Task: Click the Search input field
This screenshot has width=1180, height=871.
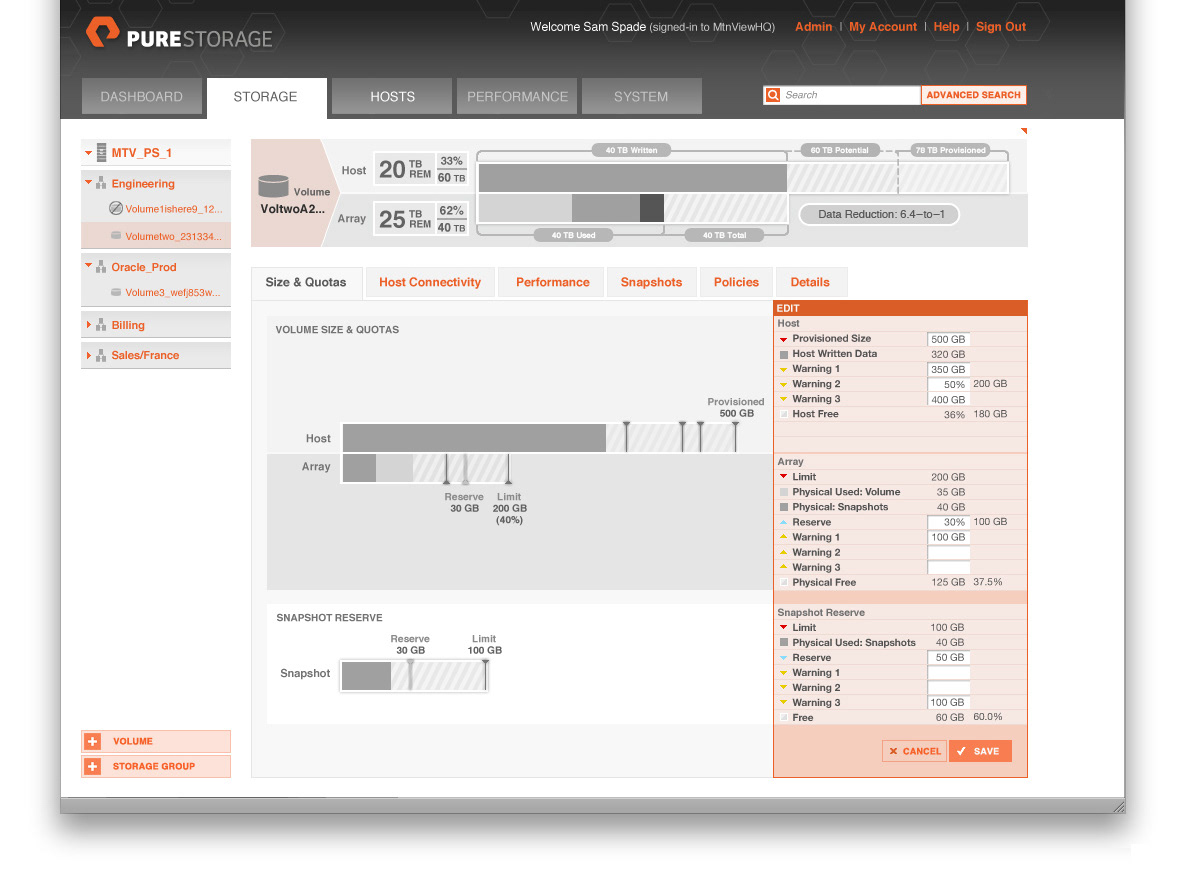Action: [850, 95]
